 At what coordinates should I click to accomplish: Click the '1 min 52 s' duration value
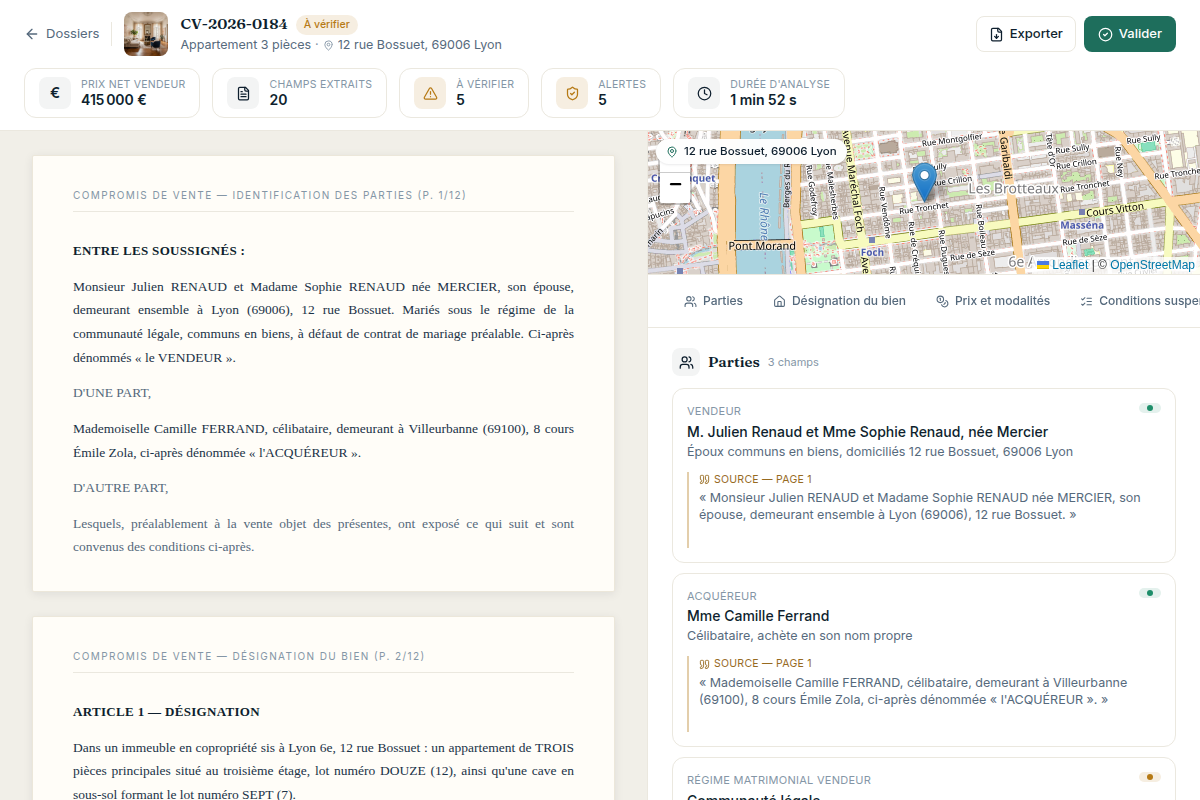763,100
